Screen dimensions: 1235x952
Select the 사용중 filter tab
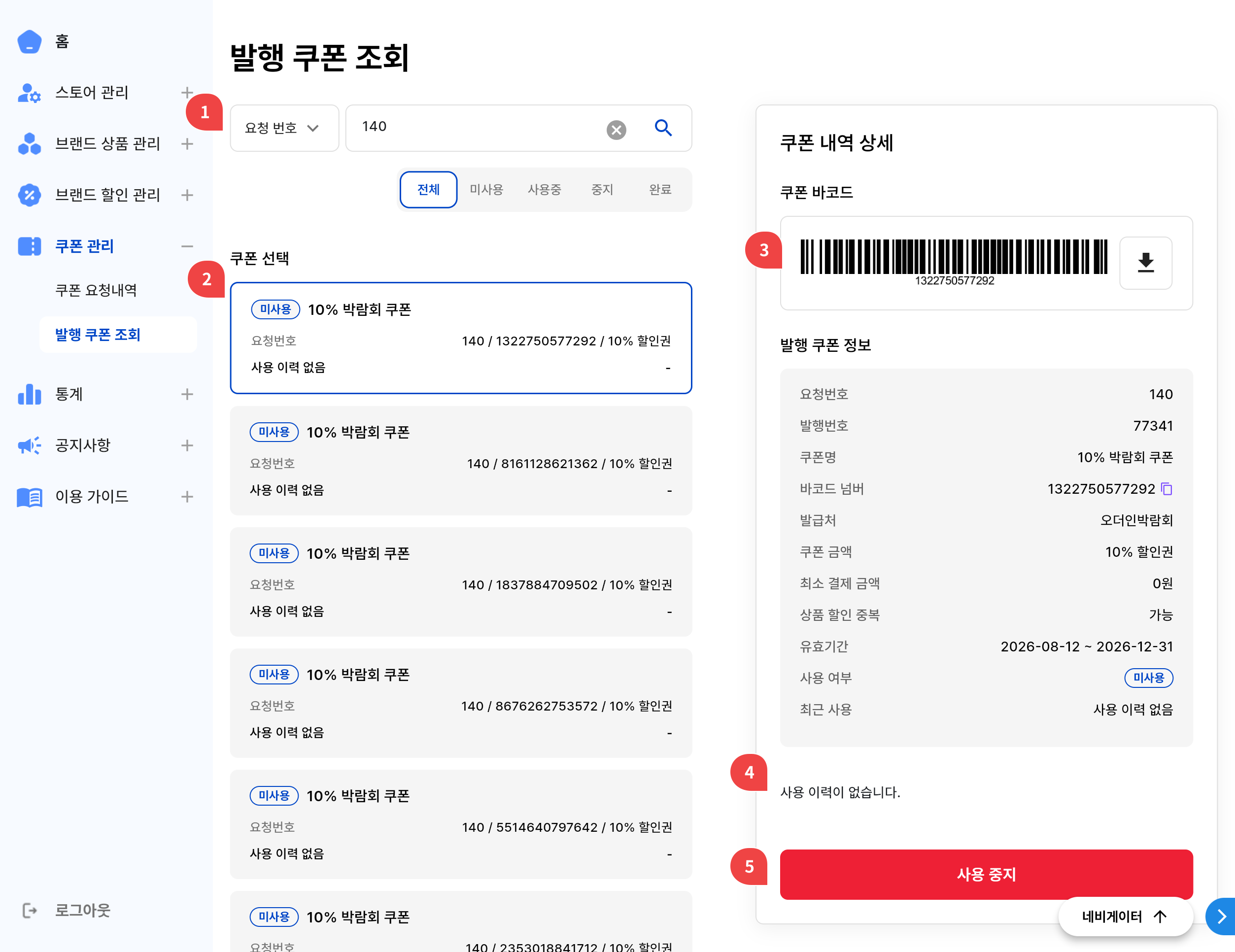pyautogui.click(x=545, y=189)
